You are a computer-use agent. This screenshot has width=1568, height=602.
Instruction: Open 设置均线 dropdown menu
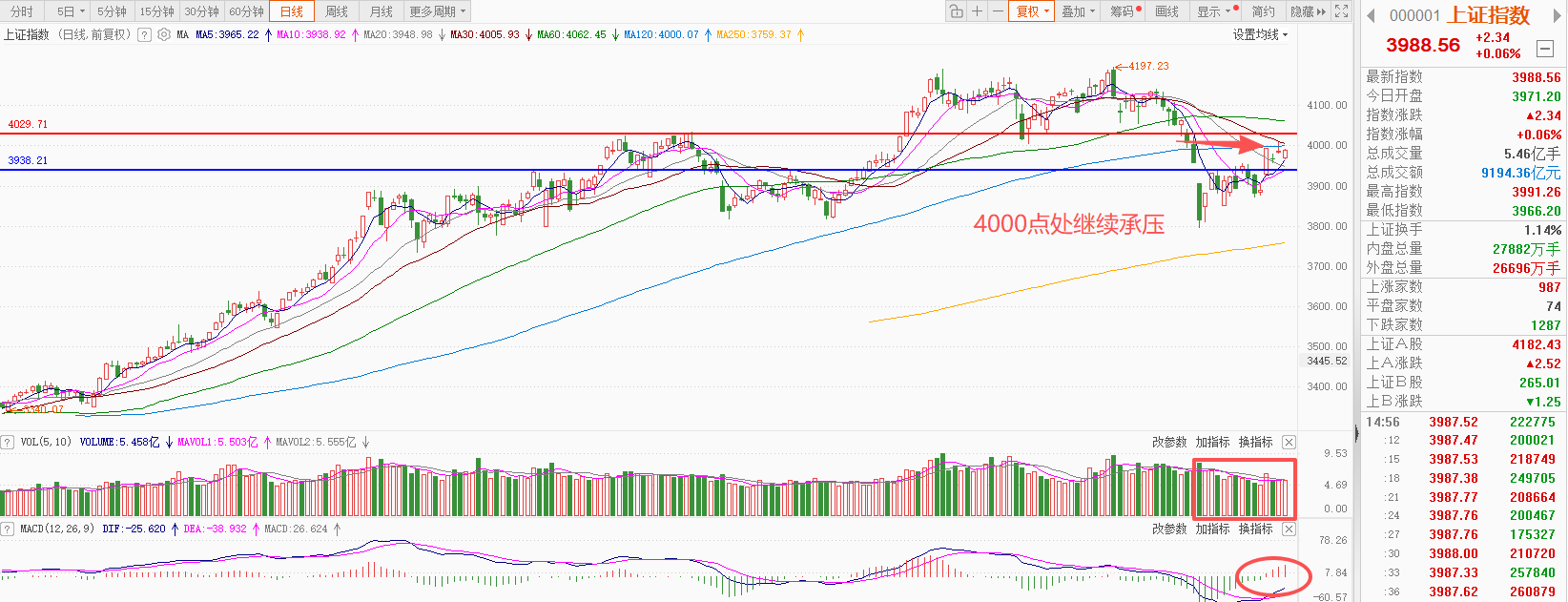tap(1260, 34)
